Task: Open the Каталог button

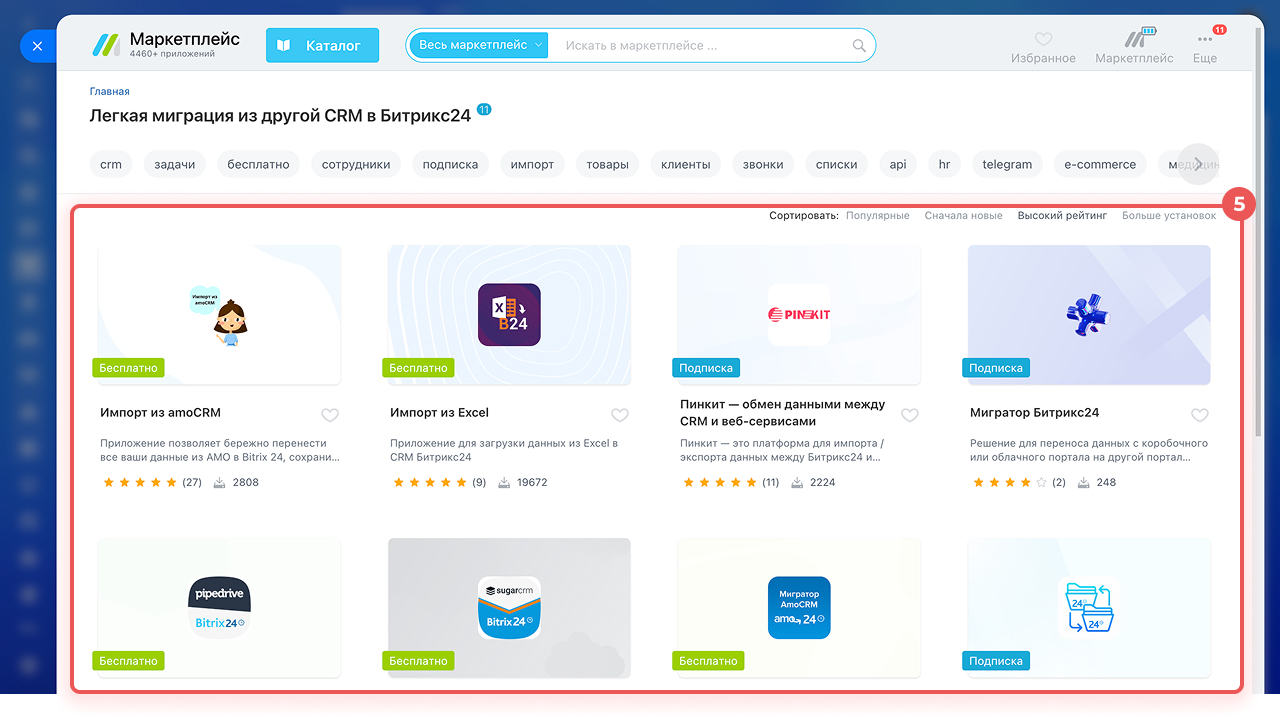Action: 322,45
